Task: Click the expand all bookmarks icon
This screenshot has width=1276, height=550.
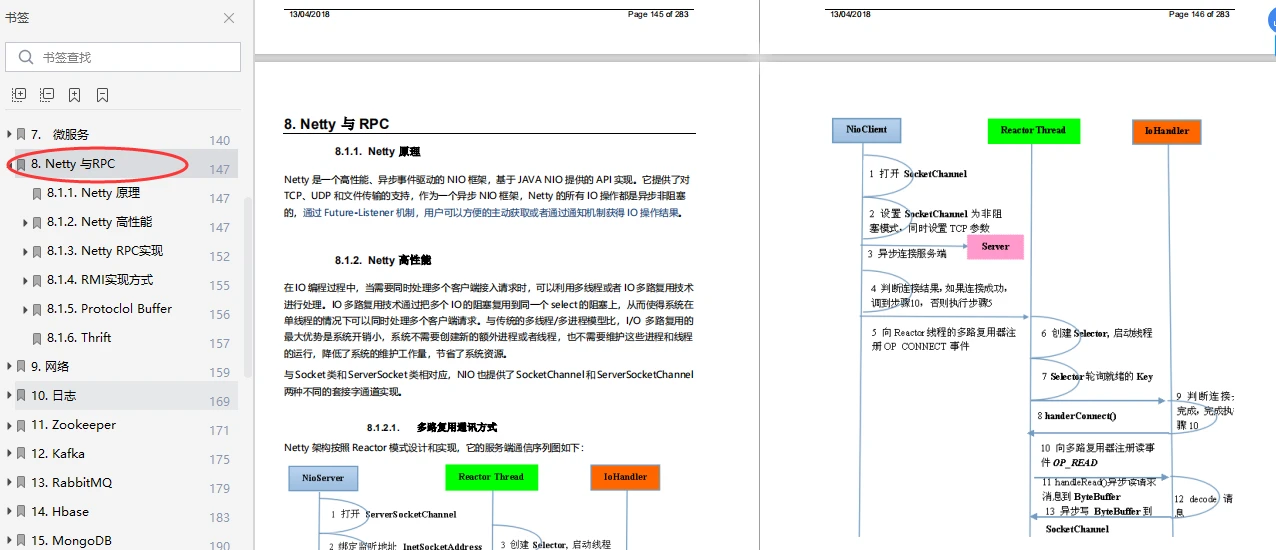Action: point(19,95)
